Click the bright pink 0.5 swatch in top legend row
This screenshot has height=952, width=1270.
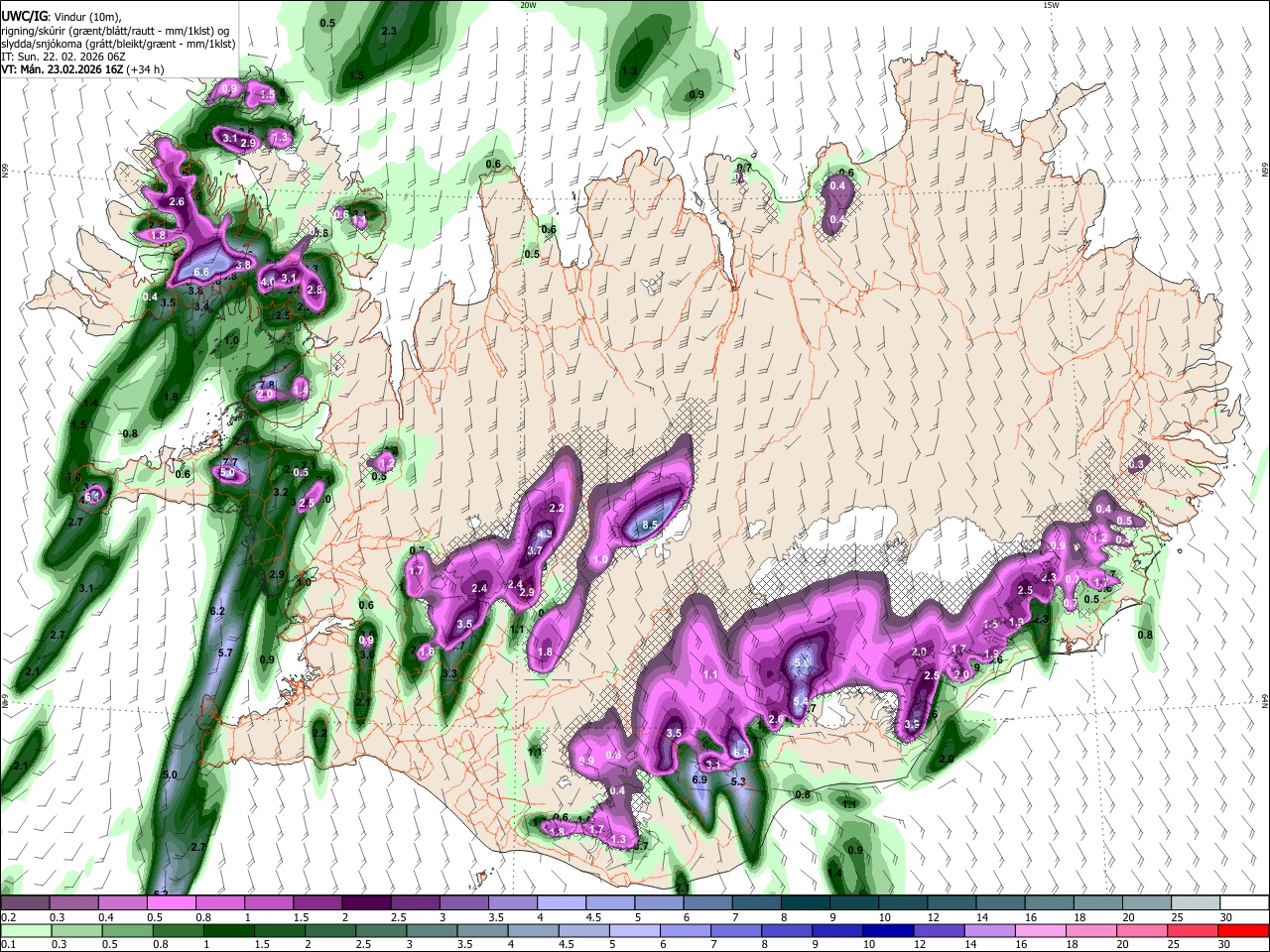(x=171, y=902)
